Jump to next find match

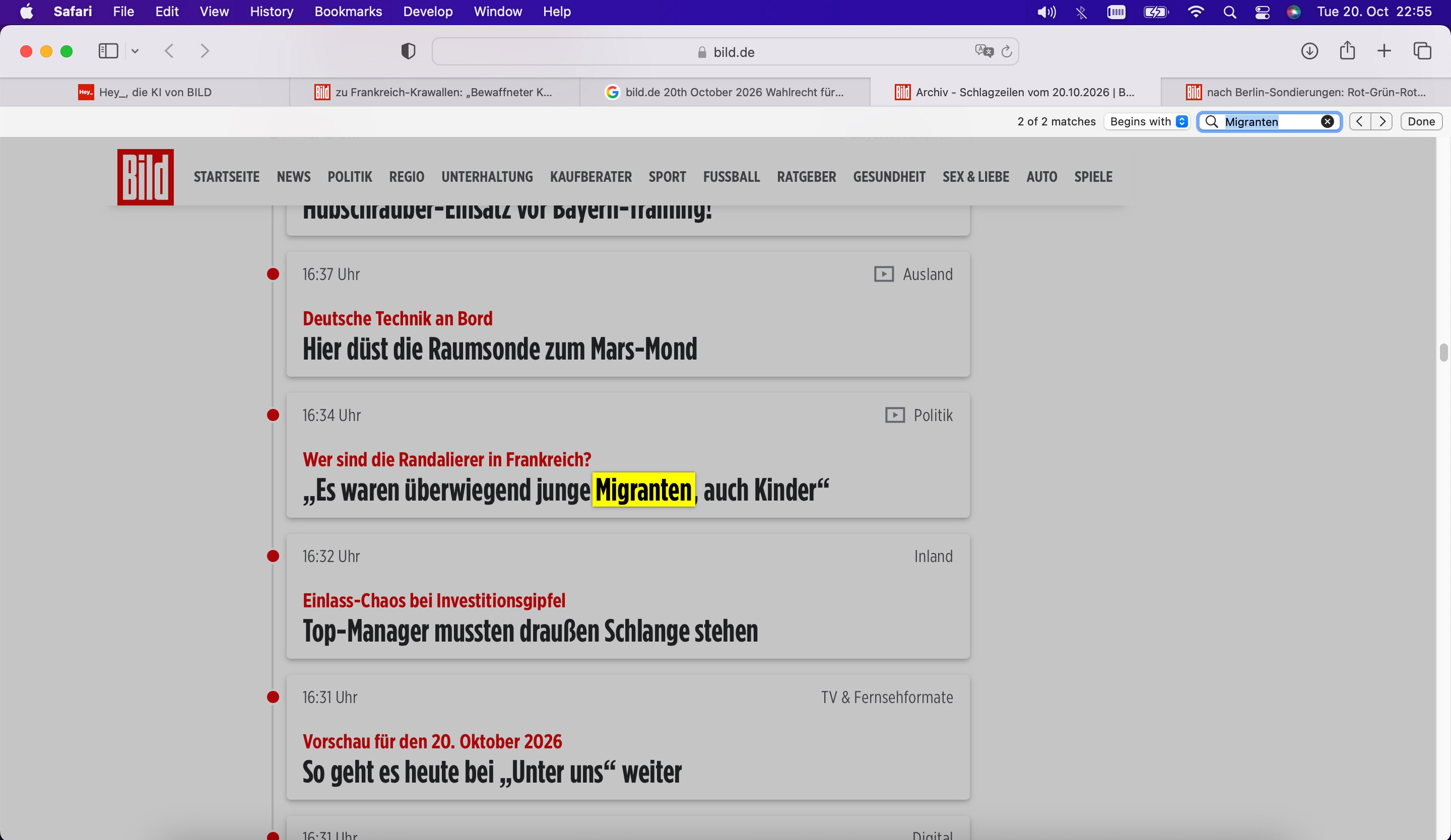coord(1382,121)
